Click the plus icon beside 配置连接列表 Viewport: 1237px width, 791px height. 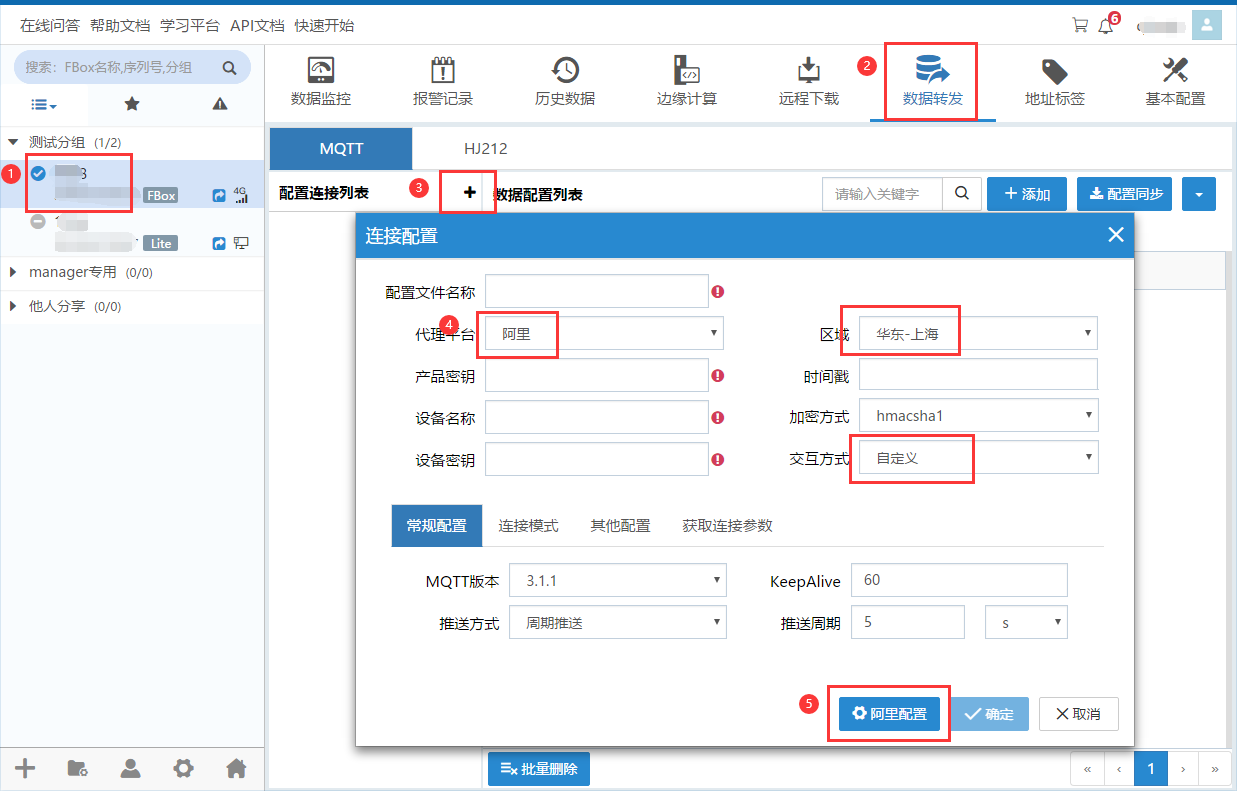[x=470, y=193]
